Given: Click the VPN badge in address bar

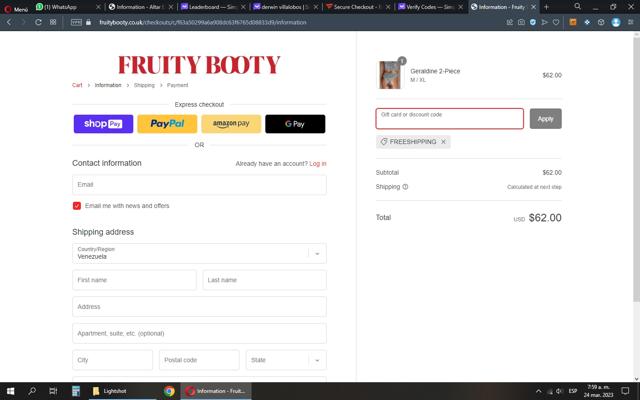Looking at the screenshot, I should click(76, 22).
